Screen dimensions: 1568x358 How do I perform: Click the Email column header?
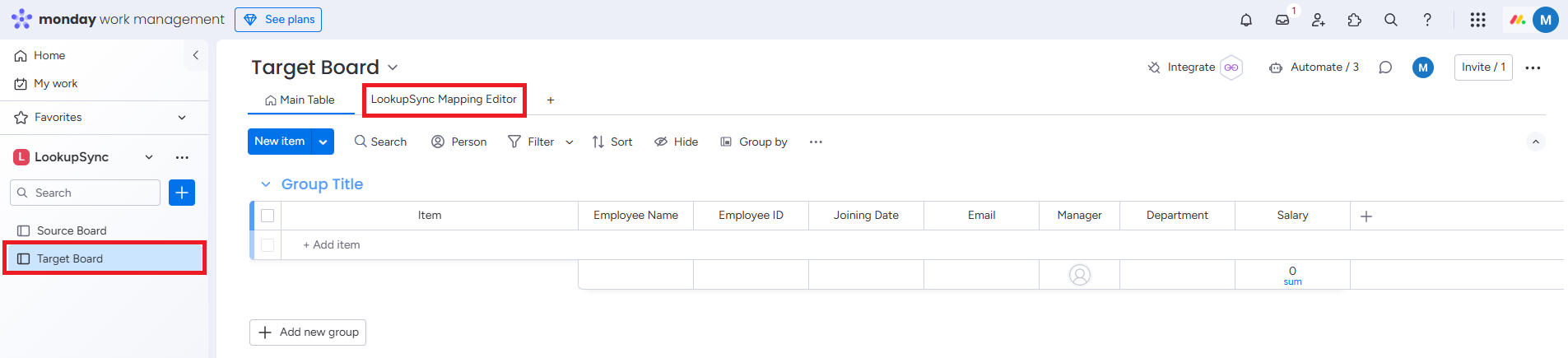981,216
